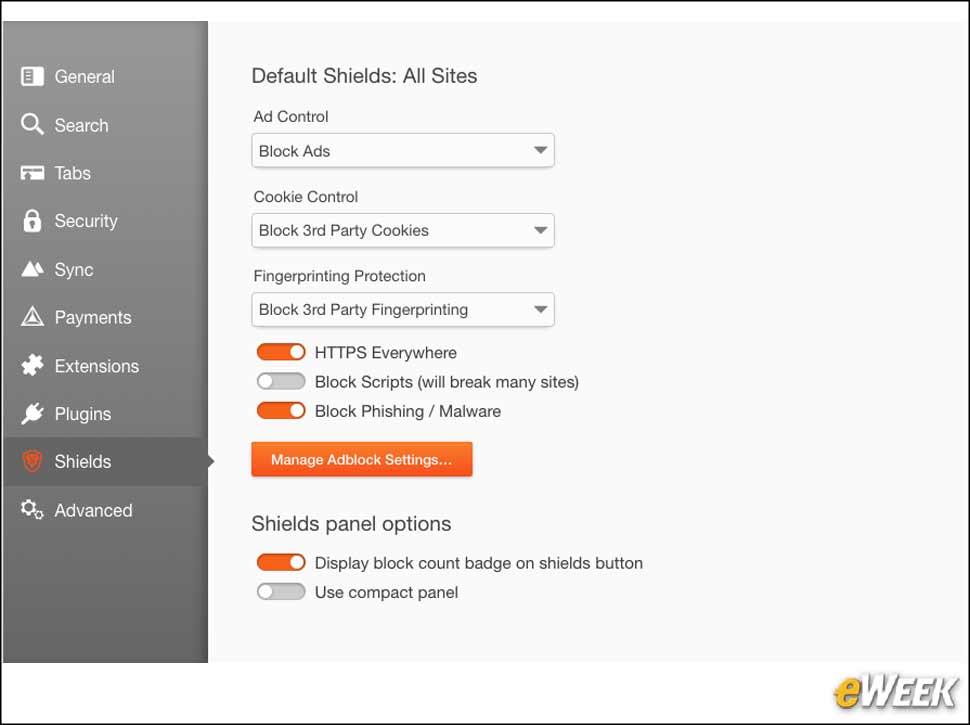Toggle Display block count badge option
970x725 pixels.
pyautogui.click(x=281, y=562)
